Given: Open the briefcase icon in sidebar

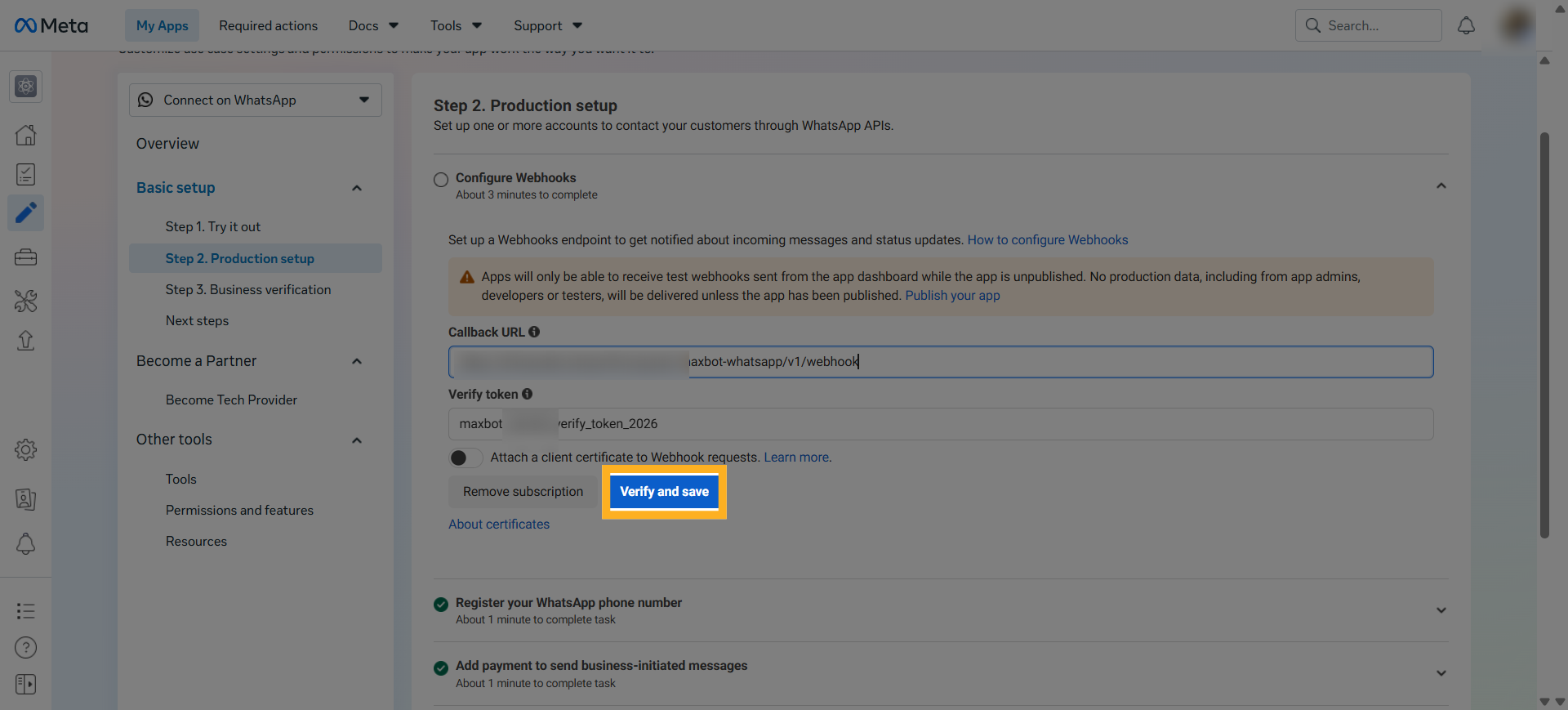Looking at the screenshot, I should pos(25,257).
